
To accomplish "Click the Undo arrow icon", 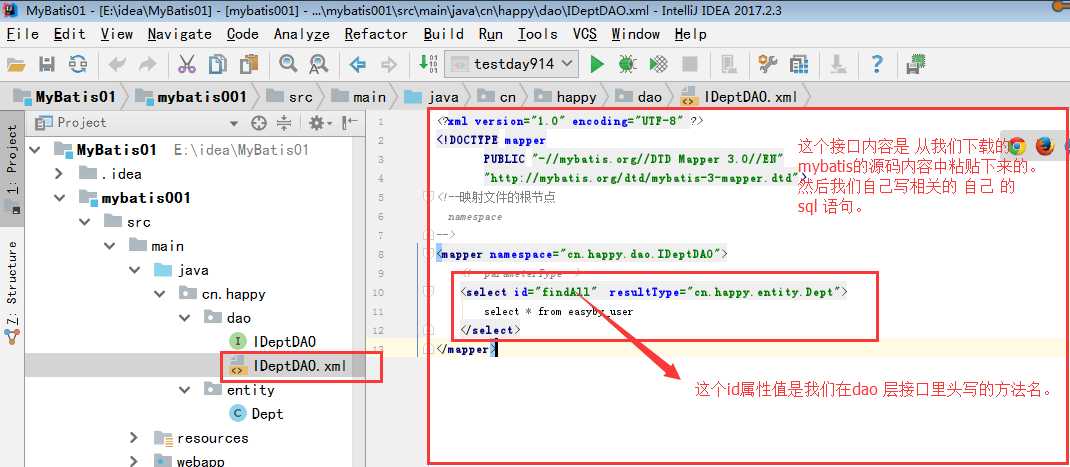I will coord(117,64).
